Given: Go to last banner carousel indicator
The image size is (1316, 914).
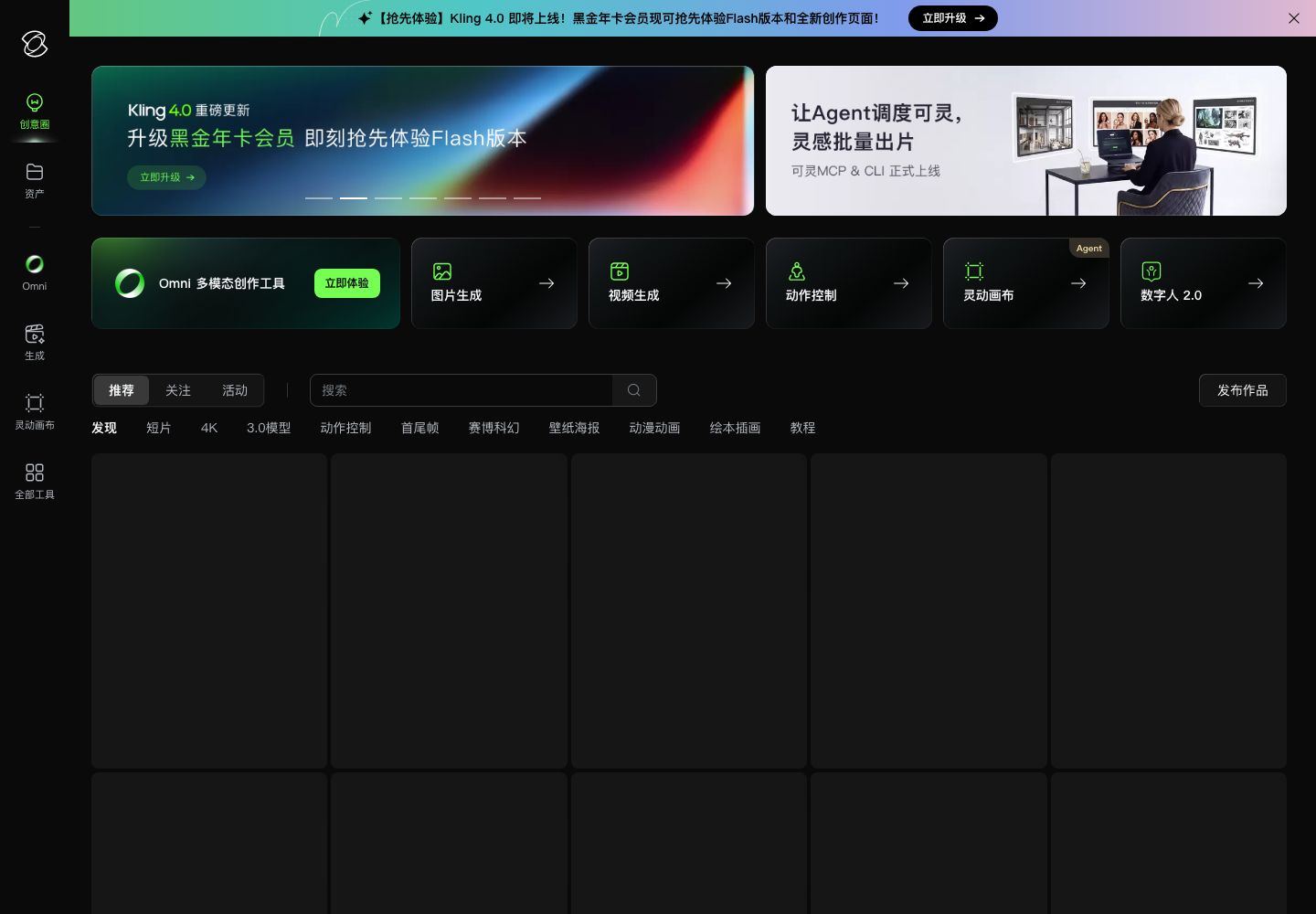Looking at the screenshot, I should coord(527,197).
